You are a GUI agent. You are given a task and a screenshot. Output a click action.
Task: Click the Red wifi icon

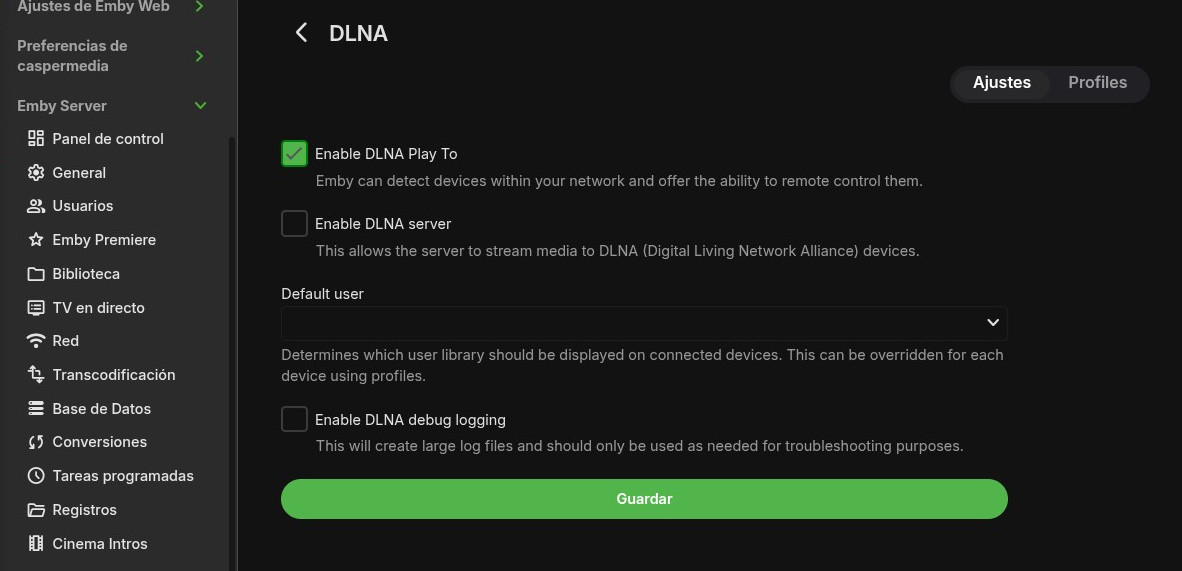click(x=36, y=341)
